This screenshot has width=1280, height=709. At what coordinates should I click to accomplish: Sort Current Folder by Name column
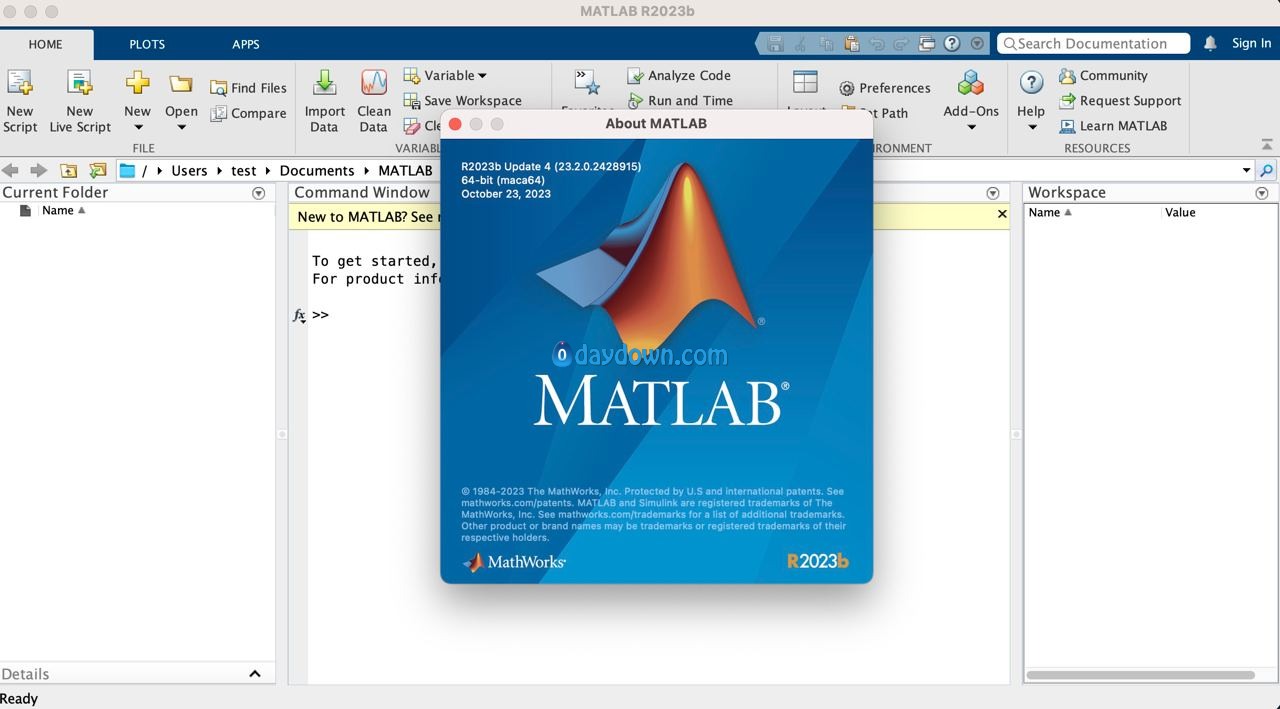click(63, 210)
